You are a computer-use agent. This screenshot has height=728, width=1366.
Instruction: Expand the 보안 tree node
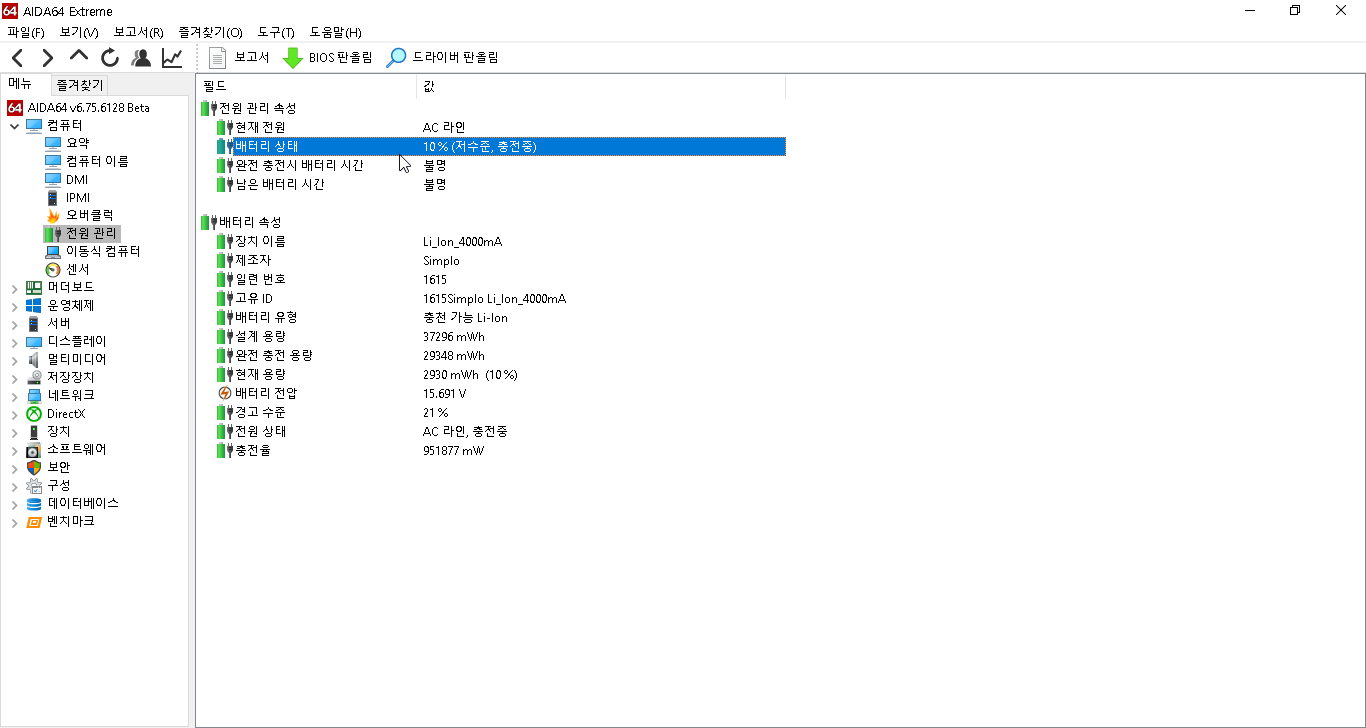point(14,468)
